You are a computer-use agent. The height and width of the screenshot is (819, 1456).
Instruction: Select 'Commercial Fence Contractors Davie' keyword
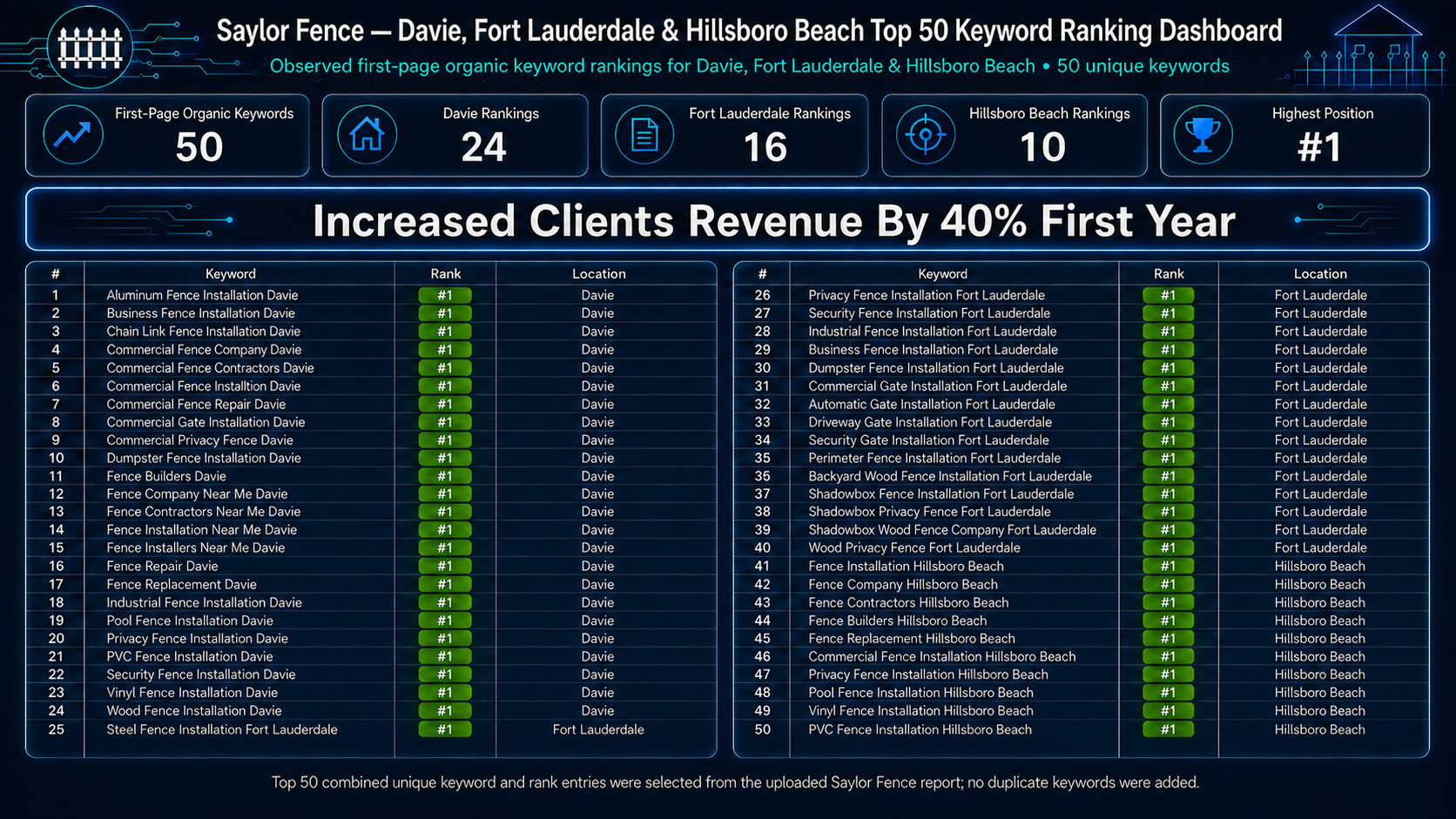coord(210,368)
